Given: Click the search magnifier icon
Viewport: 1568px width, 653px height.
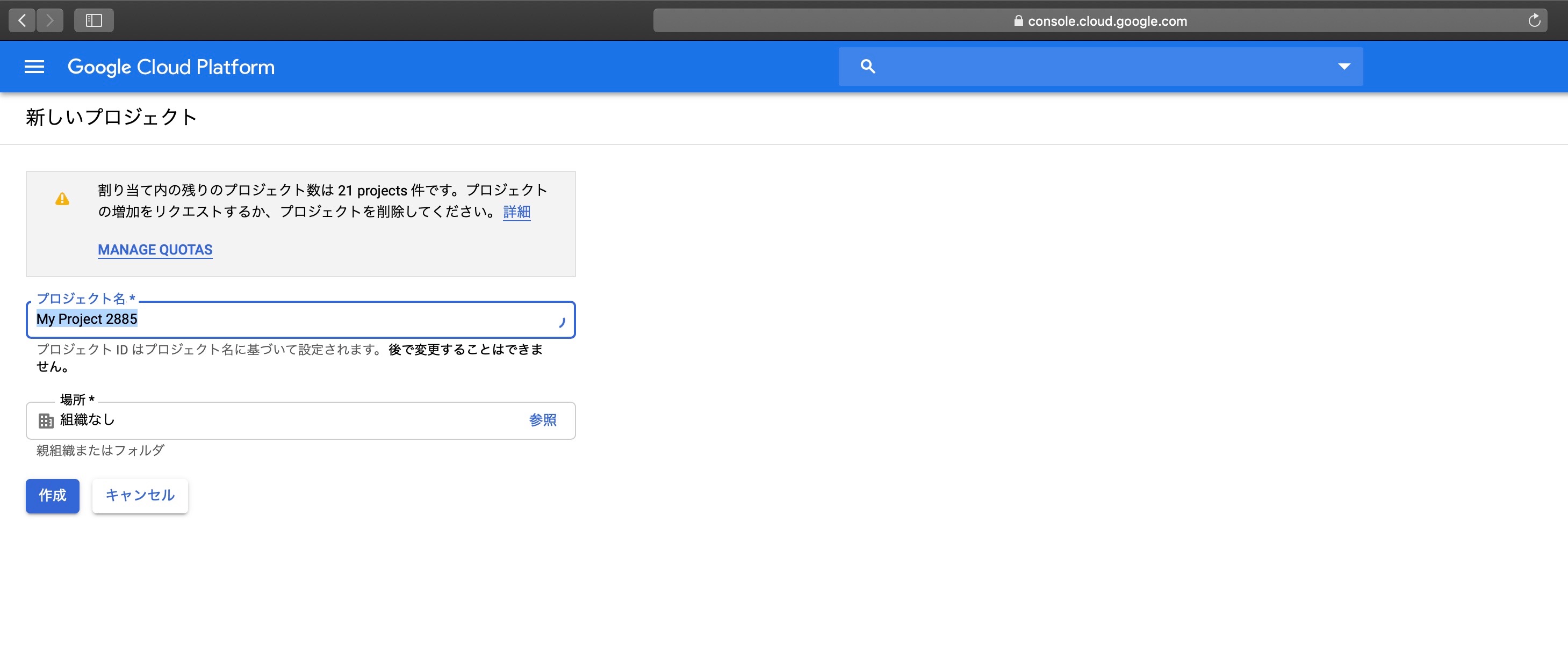Looking at the screenshot, I should [x=867, y=67].
